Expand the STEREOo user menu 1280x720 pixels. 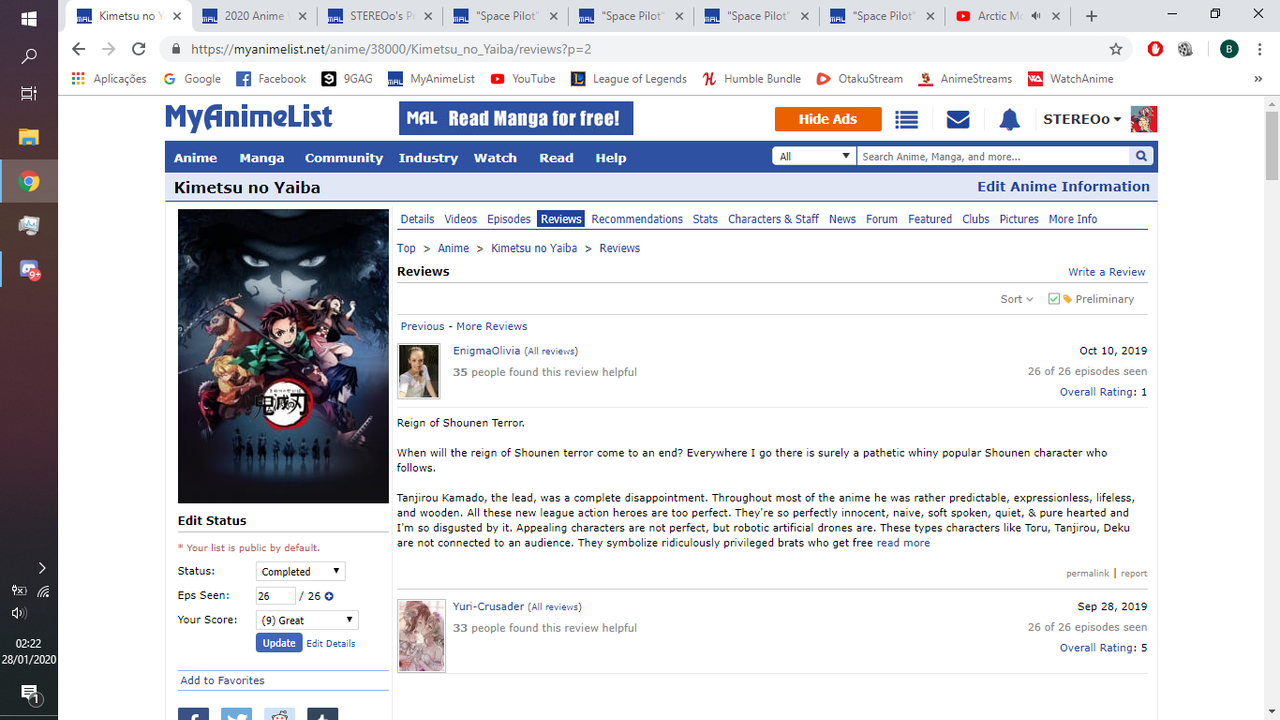pos(1082,119)
